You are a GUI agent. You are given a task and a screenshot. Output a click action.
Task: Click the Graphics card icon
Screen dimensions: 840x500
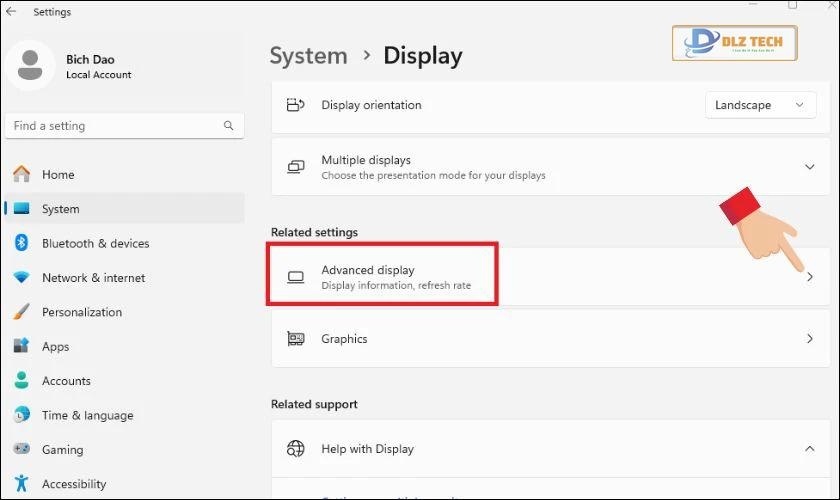pyautogui.click(x=295, y=339)
